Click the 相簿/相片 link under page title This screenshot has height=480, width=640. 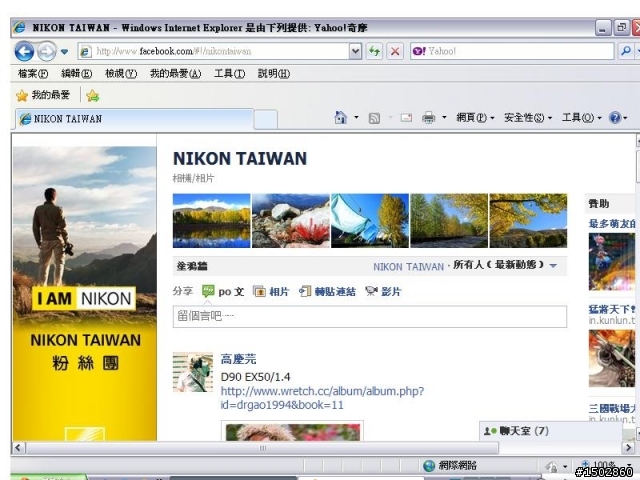pyautogui.click(x=193, y=178)
